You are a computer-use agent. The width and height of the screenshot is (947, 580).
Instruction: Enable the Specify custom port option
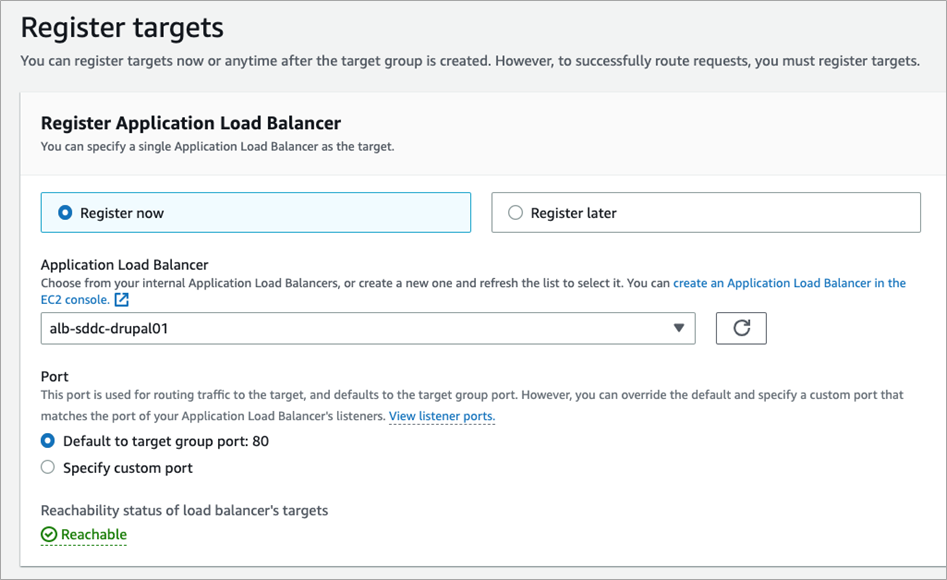(x=47, y=468)
